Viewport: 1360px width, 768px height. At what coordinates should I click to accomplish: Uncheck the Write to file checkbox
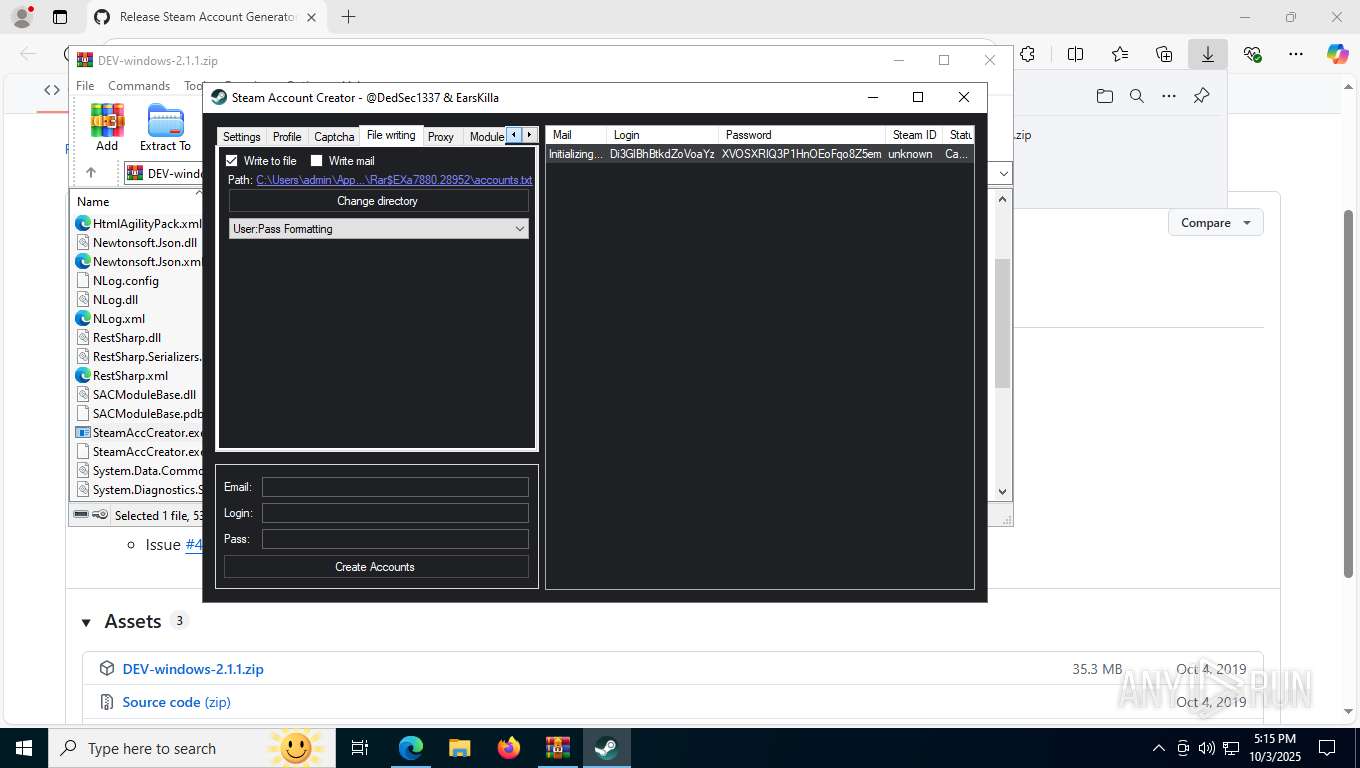[x=232, y=161]
